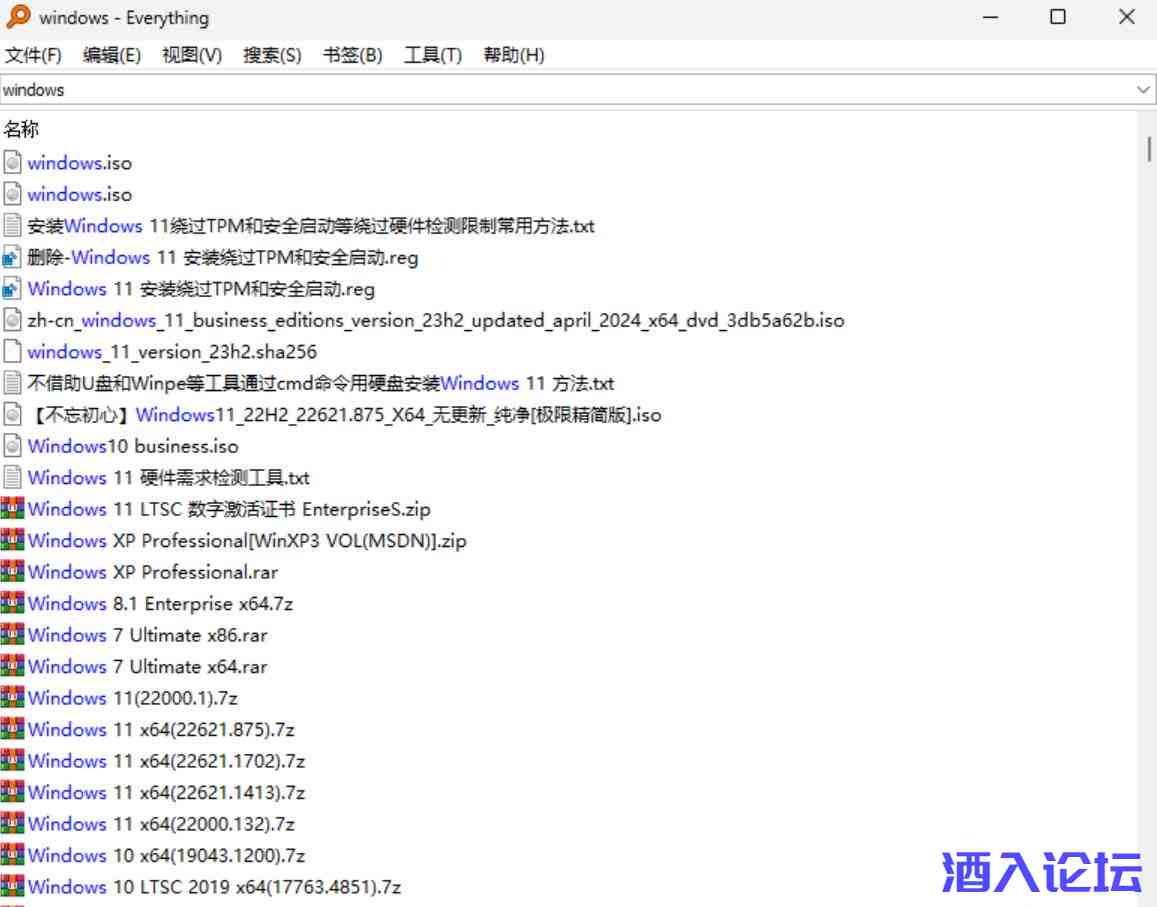This screenshot has height=907, width=1157.
Task: Click the 名称 column header to sort
Action: (22, 129)
